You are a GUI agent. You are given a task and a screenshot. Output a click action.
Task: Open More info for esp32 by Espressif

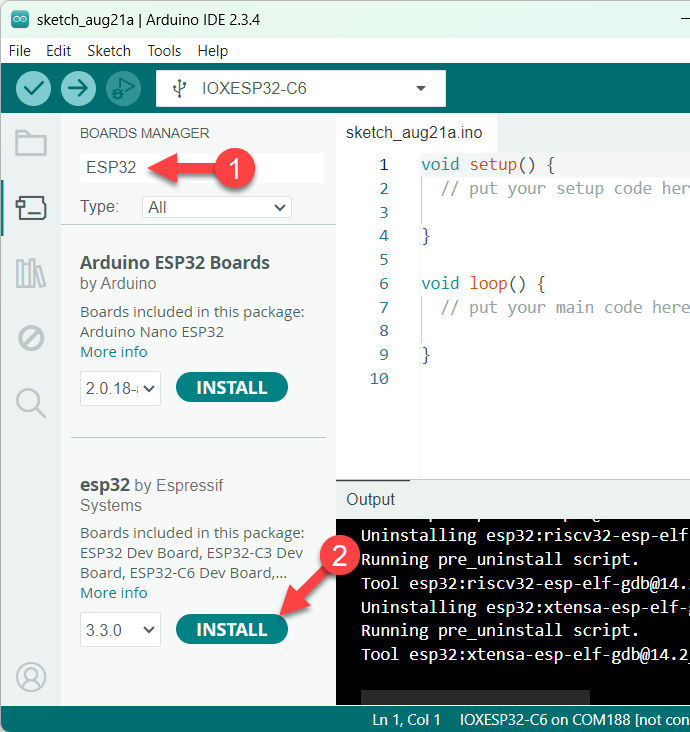tap(114, 593)
